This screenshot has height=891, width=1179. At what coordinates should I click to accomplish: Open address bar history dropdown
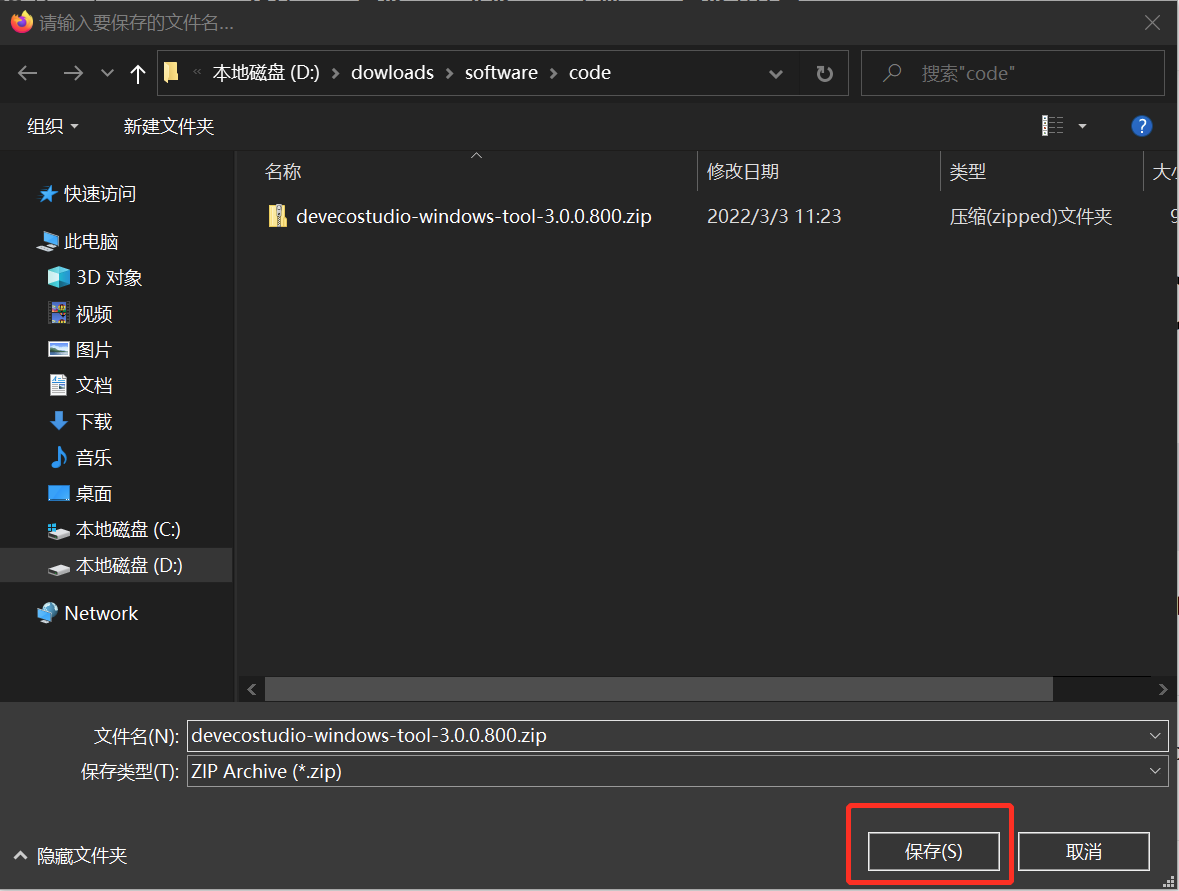click(776, 74)
